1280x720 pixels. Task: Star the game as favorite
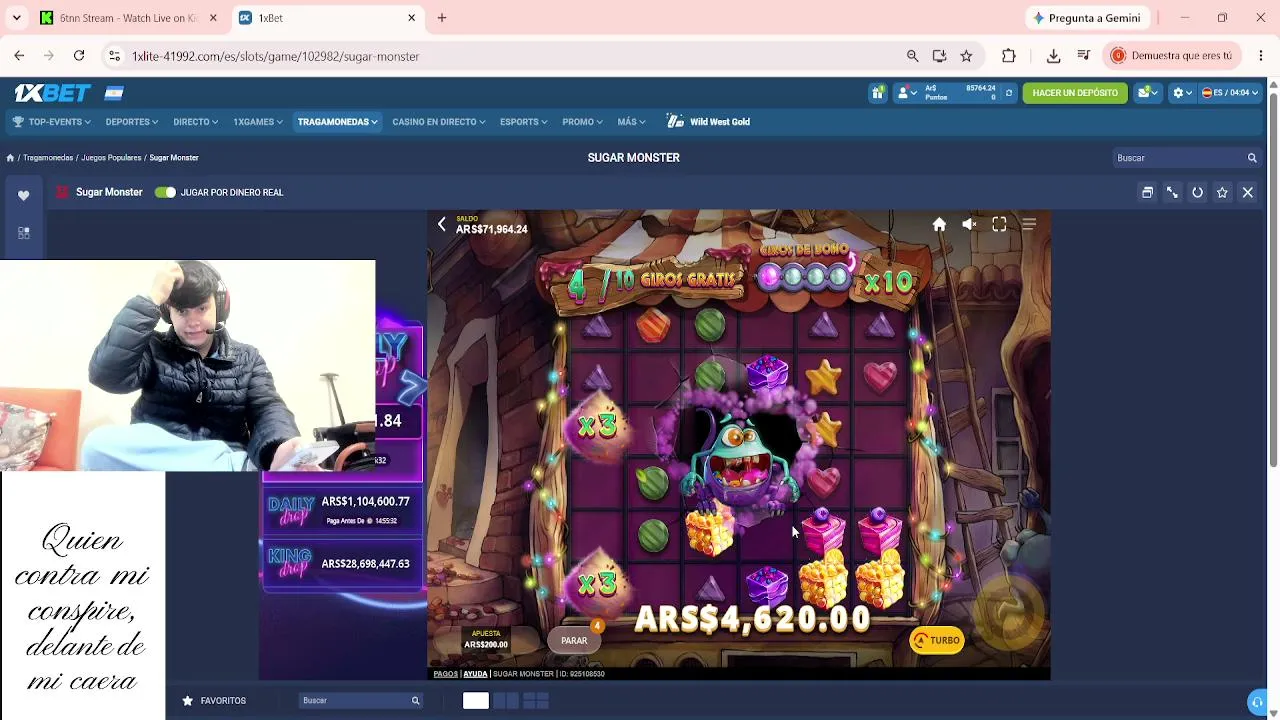click(x=1222, y=192)
